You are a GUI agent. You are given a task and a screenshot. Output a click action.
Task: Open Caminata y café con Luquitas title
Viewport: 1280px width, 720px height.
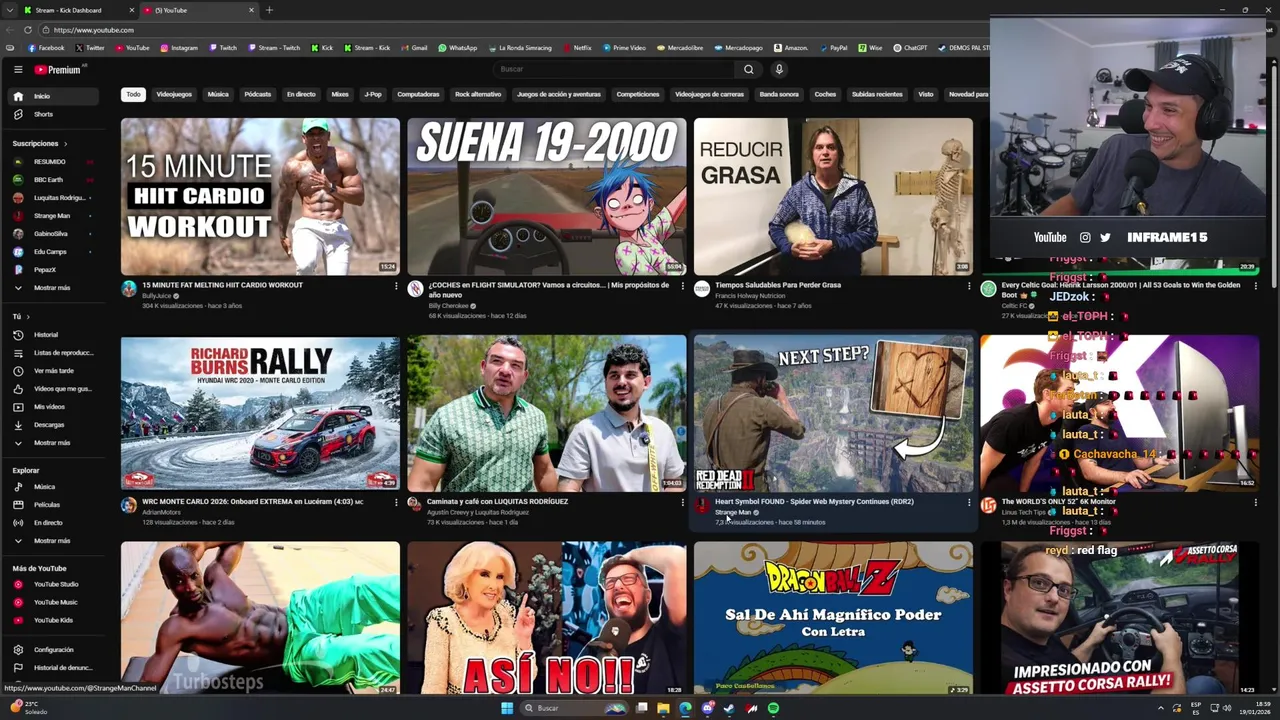497,502
